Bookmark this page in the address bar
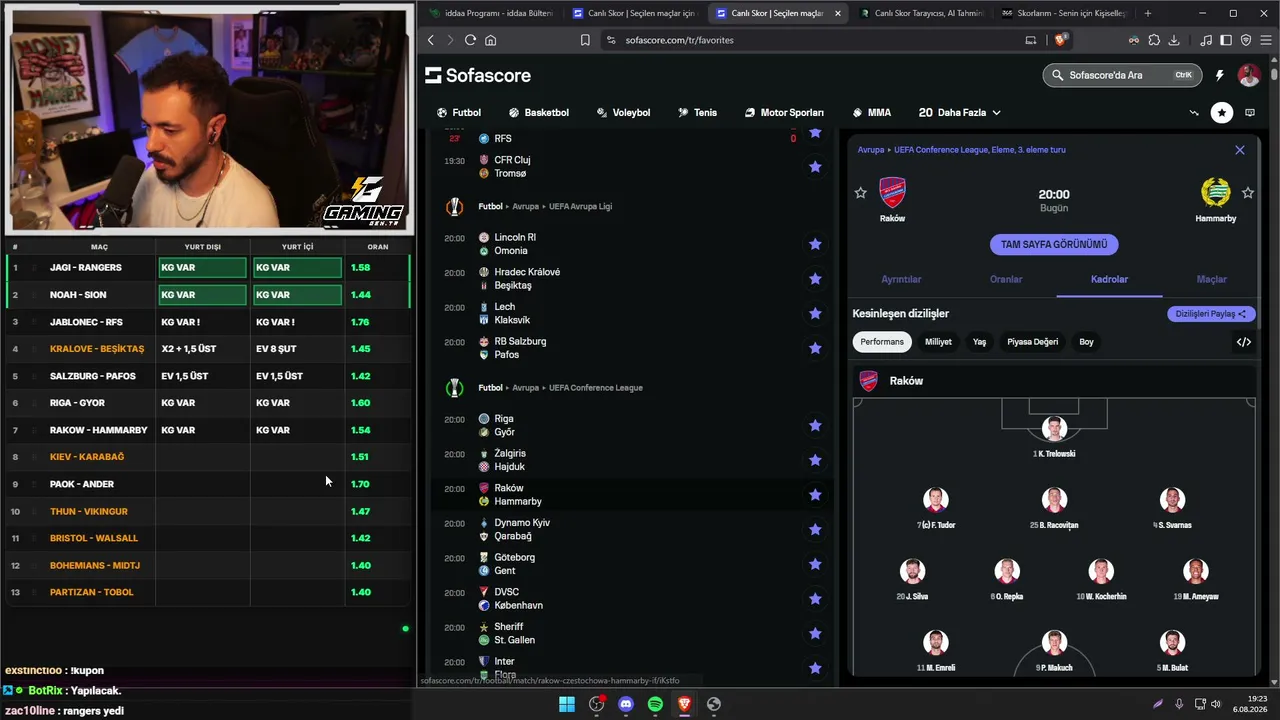Image resolution: width=1280 pixels, height=720 pixels. (x=585, y=40)
